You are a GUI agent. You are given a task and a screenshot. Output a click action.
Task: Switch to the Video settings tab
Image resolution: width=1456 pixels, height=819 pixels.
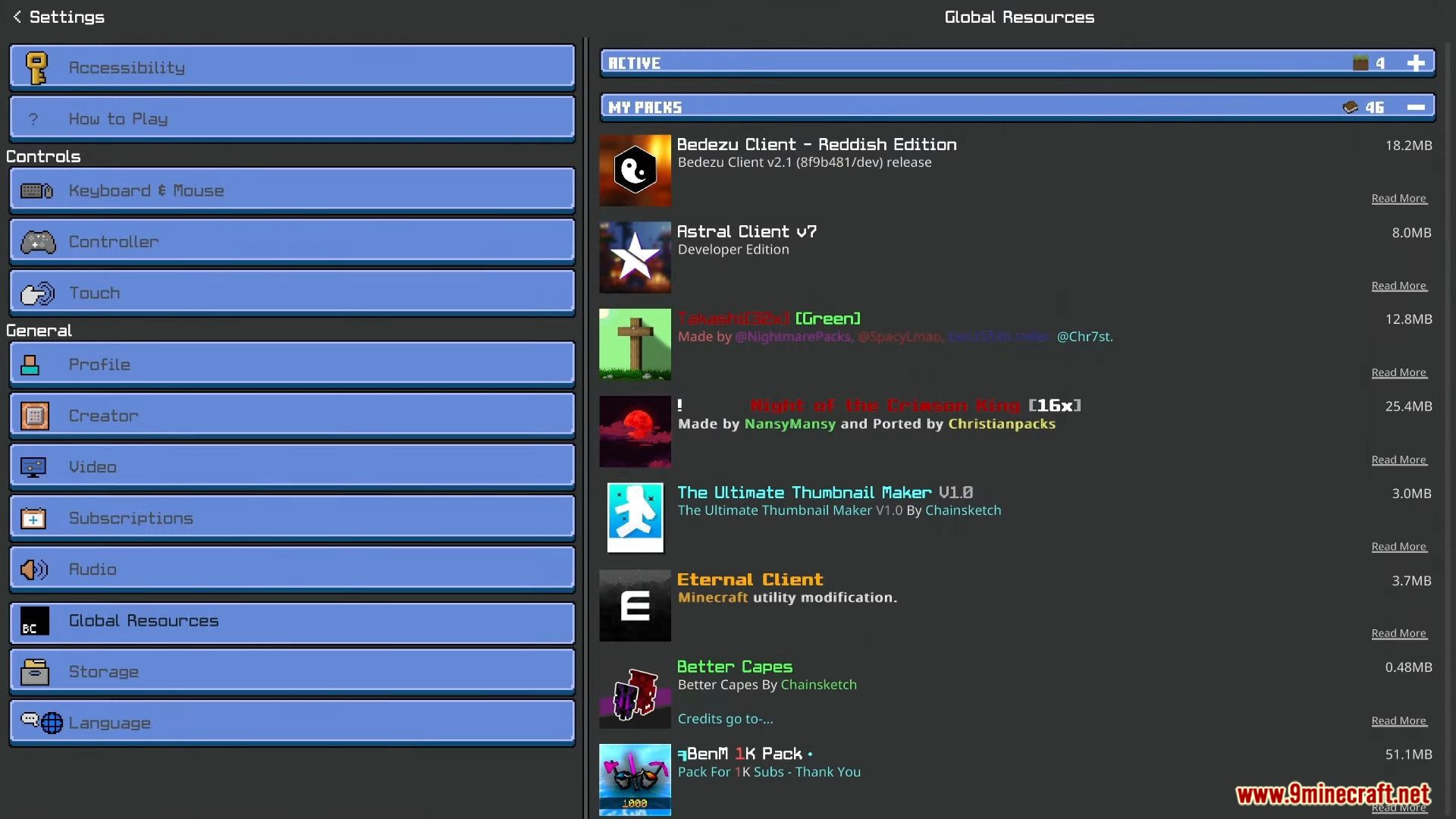[292, 467]
